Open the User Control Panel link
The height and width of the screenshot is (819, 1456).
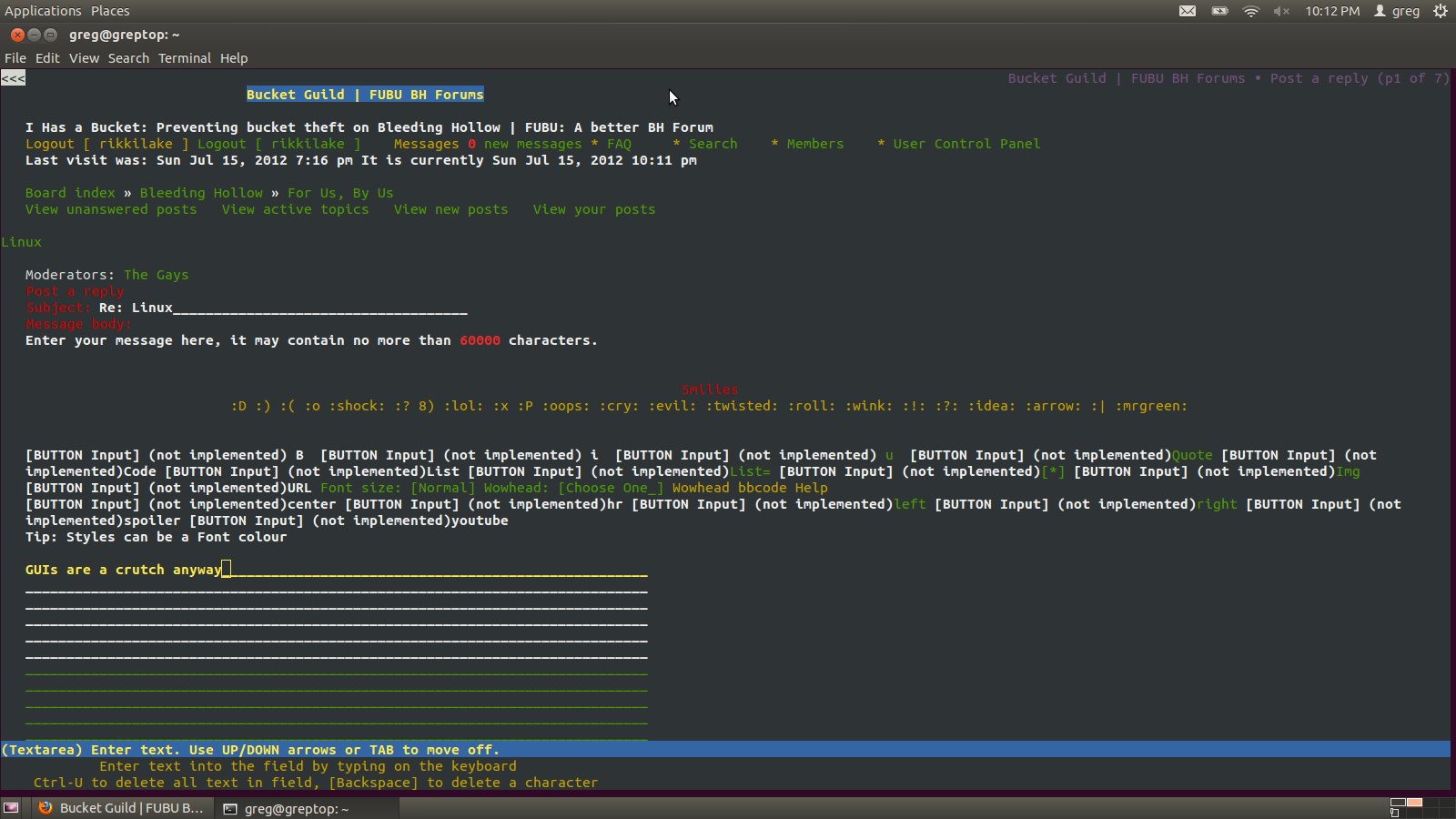(x=966, y=144)
